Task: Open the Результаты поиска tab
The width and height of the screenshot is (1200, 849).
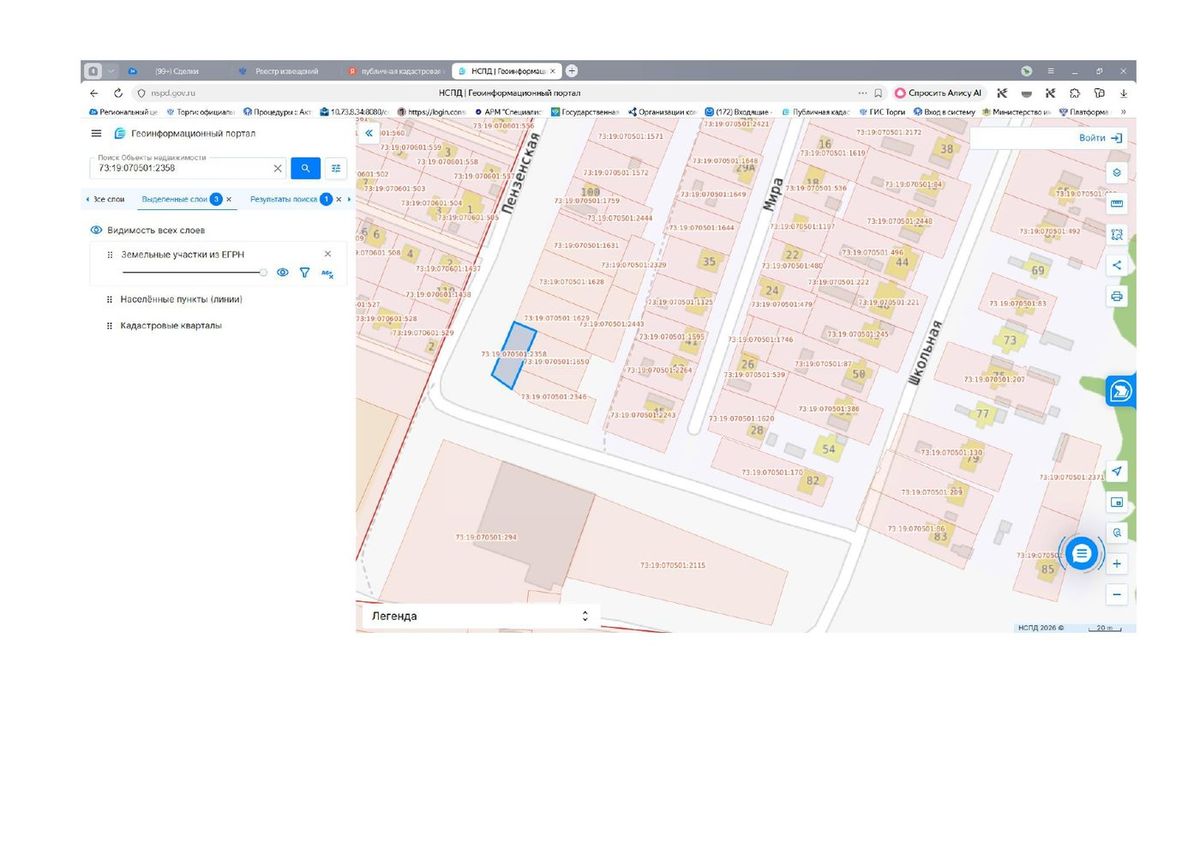Action: 283,199
